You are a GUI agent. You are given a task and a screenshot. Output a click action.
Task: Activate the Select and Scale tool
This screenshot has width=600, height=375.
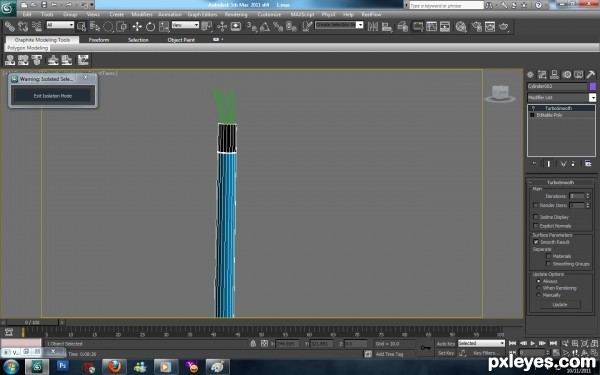click(x=164, y=26)
